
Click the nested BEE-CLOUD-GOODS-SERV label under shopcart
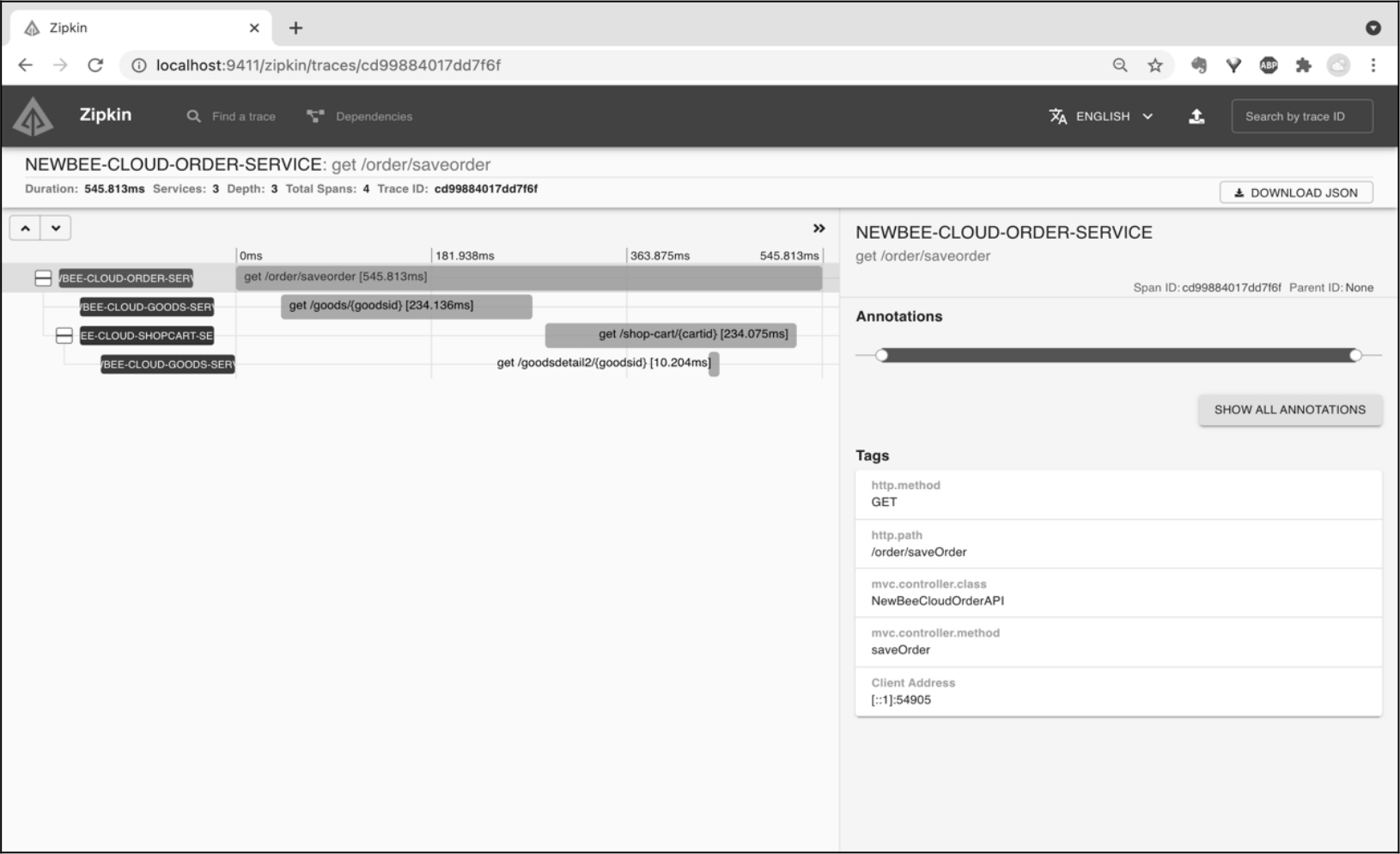167,364
